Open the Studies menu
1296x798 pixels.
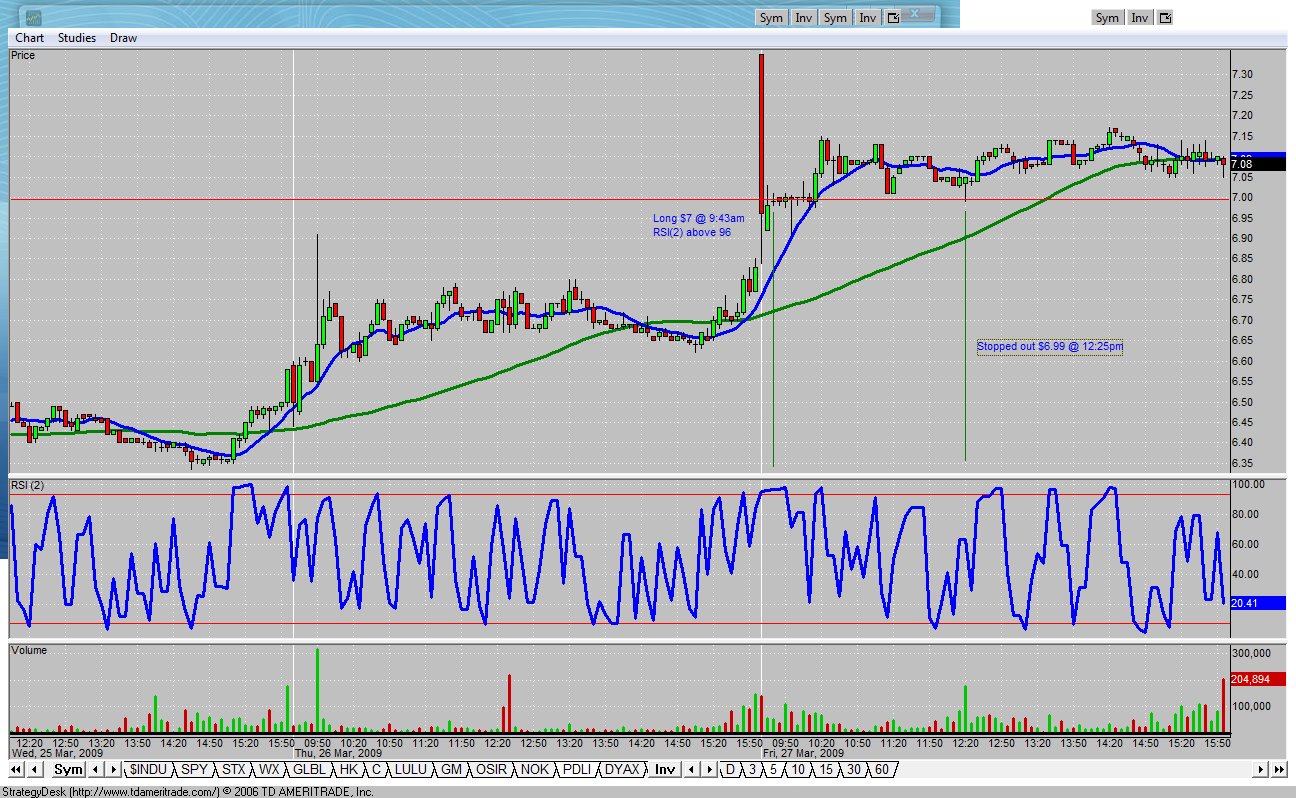[77, 38]
